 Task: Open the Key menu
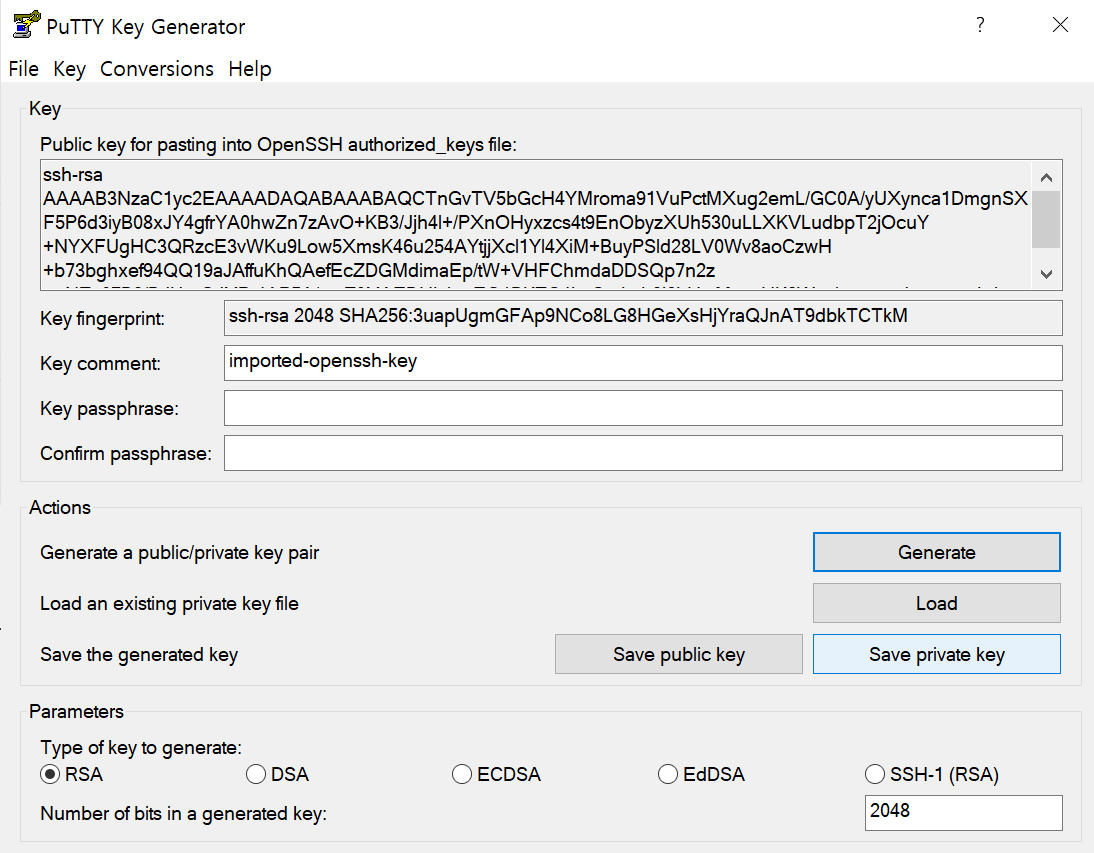click(x=69, y=68)
